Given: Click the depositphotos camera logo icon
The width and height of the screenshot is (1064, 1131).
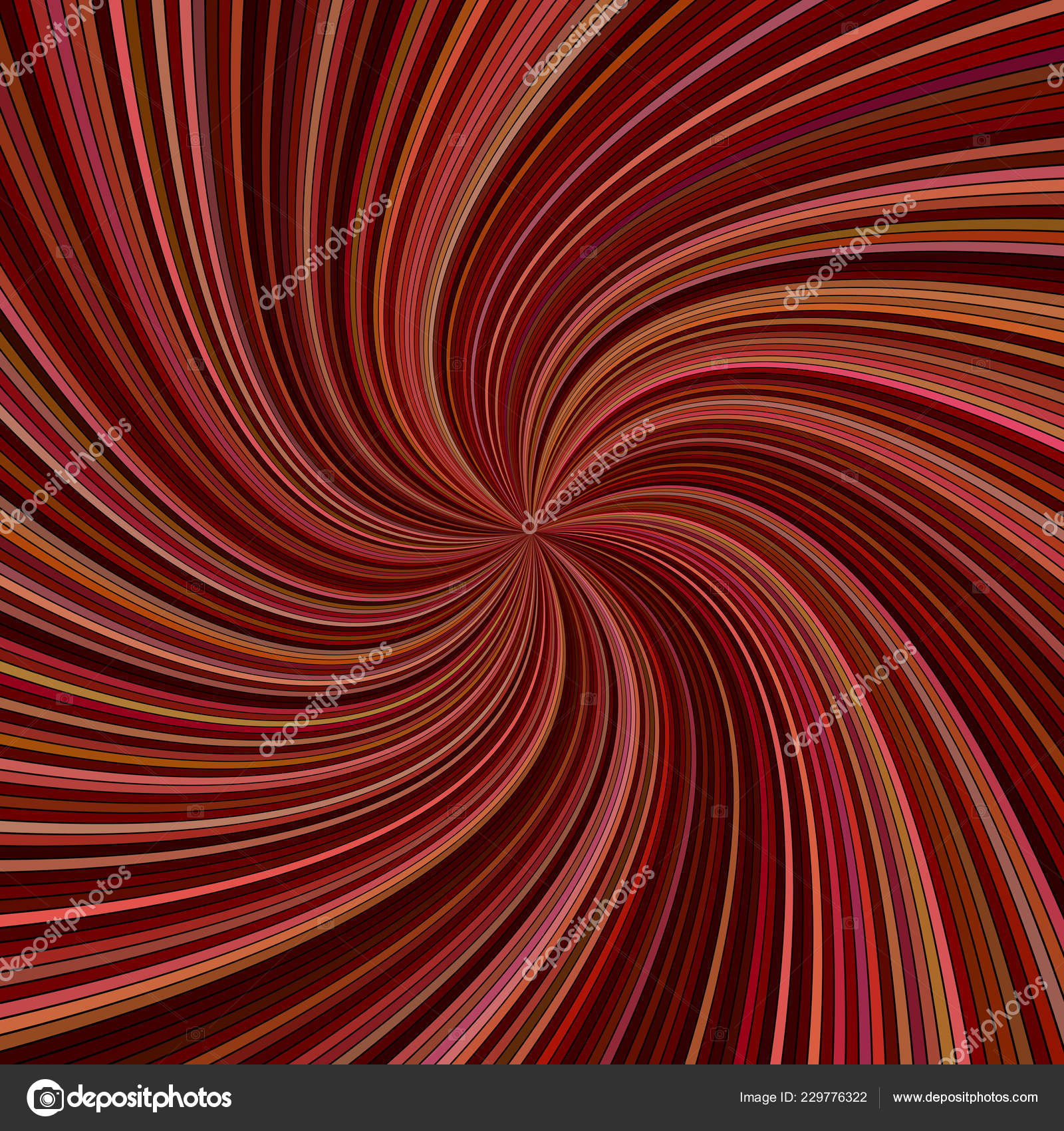Looking at the screenshot, I should 45,1098.
